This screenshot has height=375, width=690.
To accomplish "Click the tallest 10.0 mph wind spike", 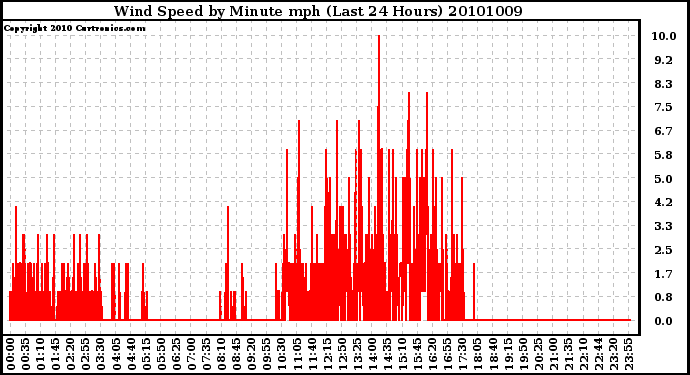I will 378,177.
